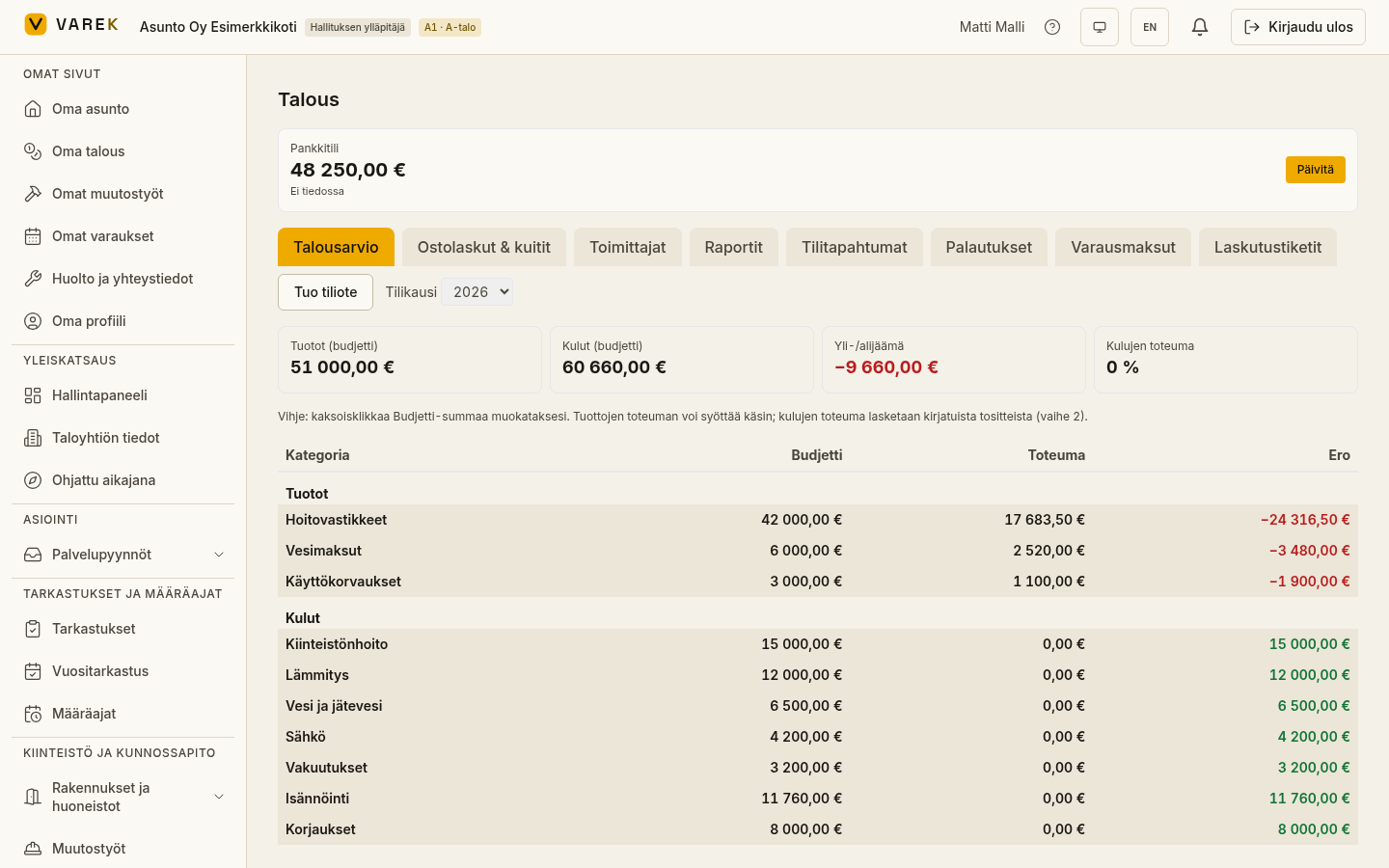Click the Taloyhtiön tiedot building icon

[x=33, y=438]
